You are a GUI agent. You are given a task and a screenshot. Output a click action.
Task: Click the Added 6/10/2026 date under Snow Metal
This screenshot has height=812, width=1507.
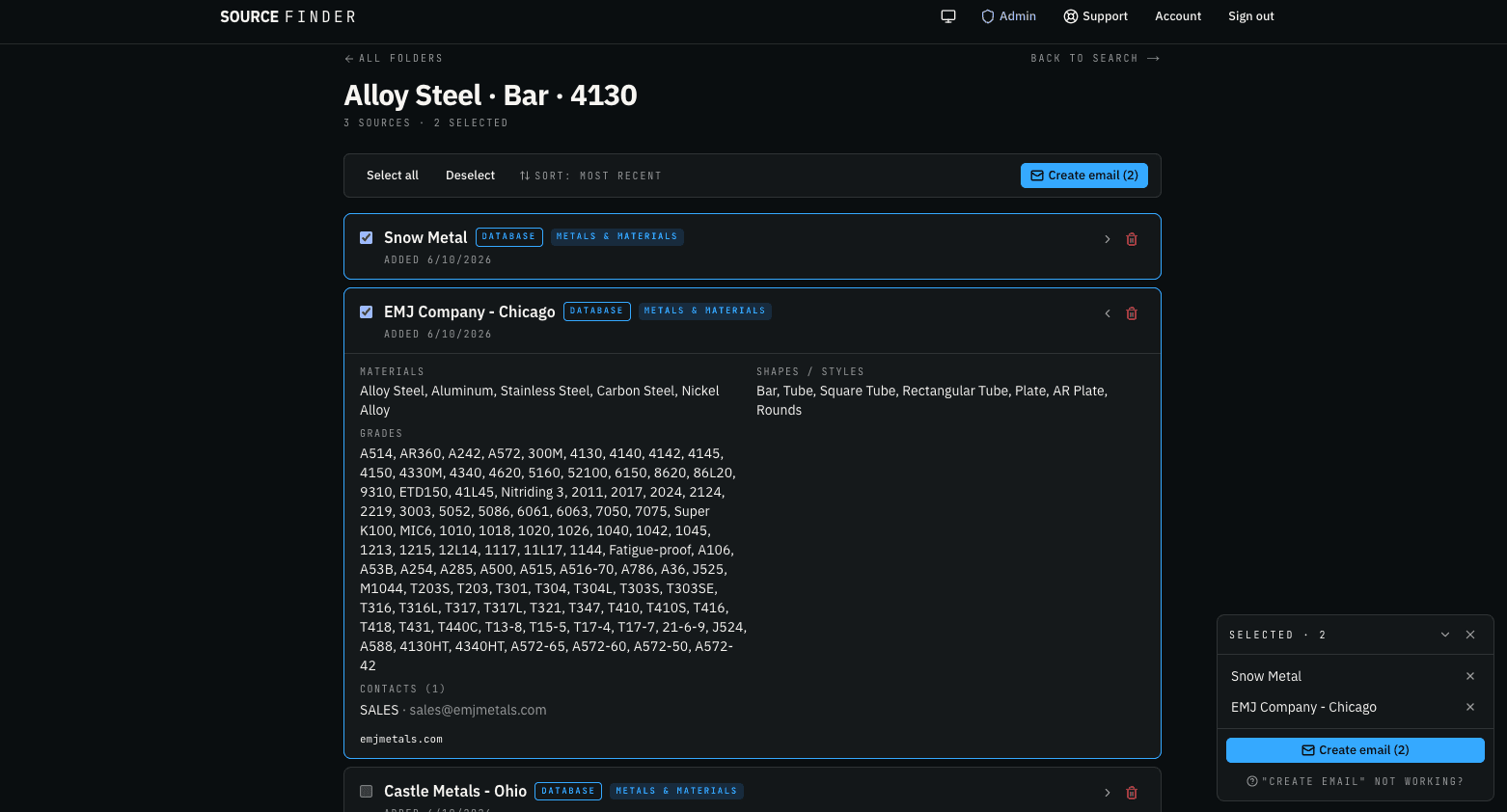tap(438, 260)
